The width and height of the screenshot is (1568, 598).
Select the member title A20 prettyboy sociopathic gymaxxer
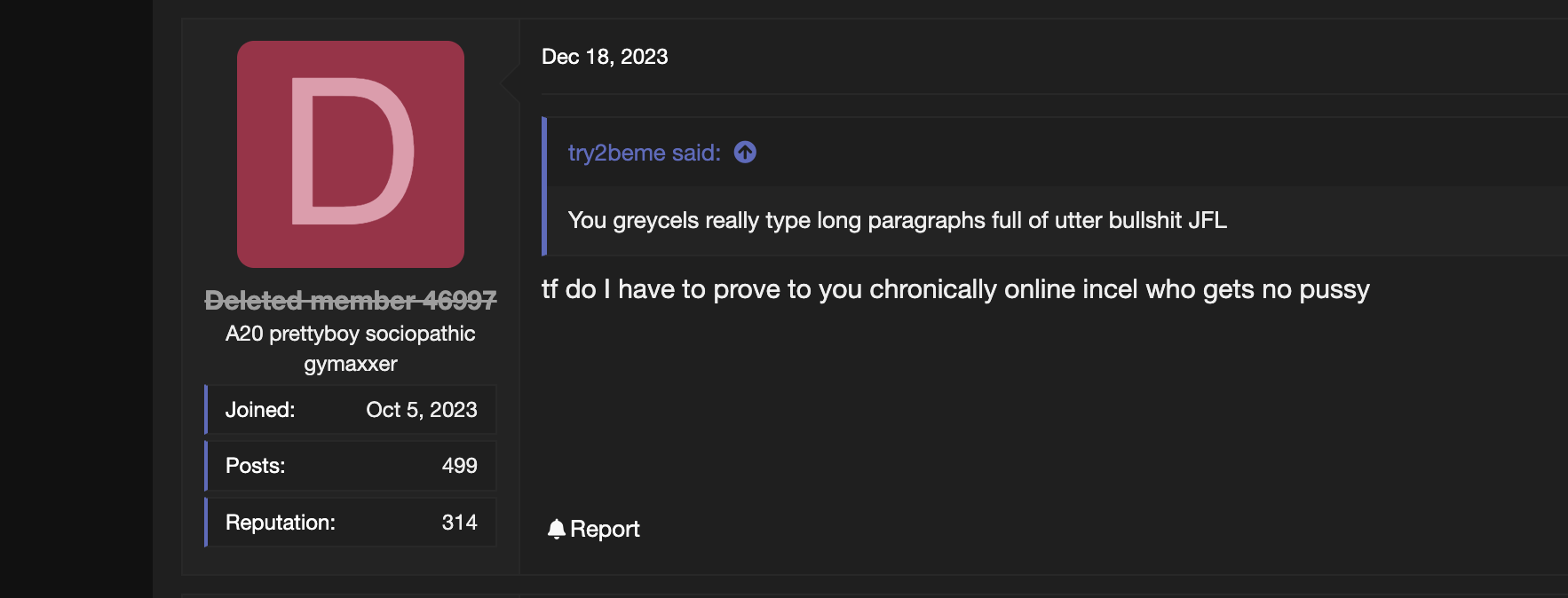350,348
